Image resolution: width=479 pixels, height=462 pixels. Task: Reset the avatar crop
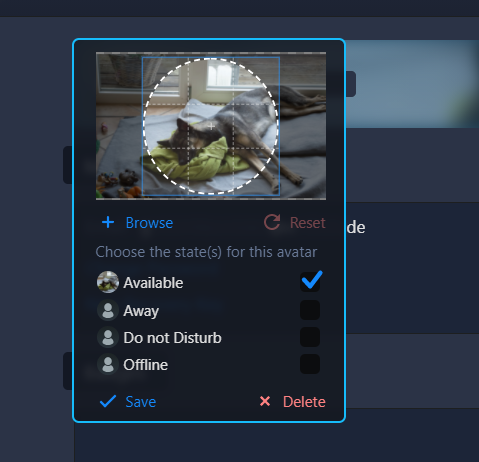click(x=308, y=223)
